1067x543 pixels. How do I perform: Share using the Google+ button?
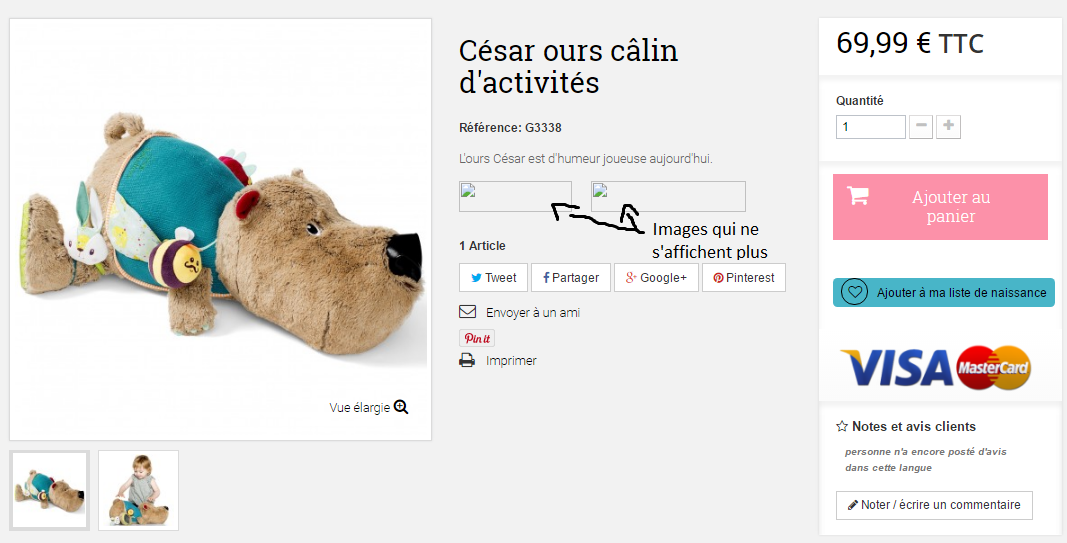click(657, 278)
